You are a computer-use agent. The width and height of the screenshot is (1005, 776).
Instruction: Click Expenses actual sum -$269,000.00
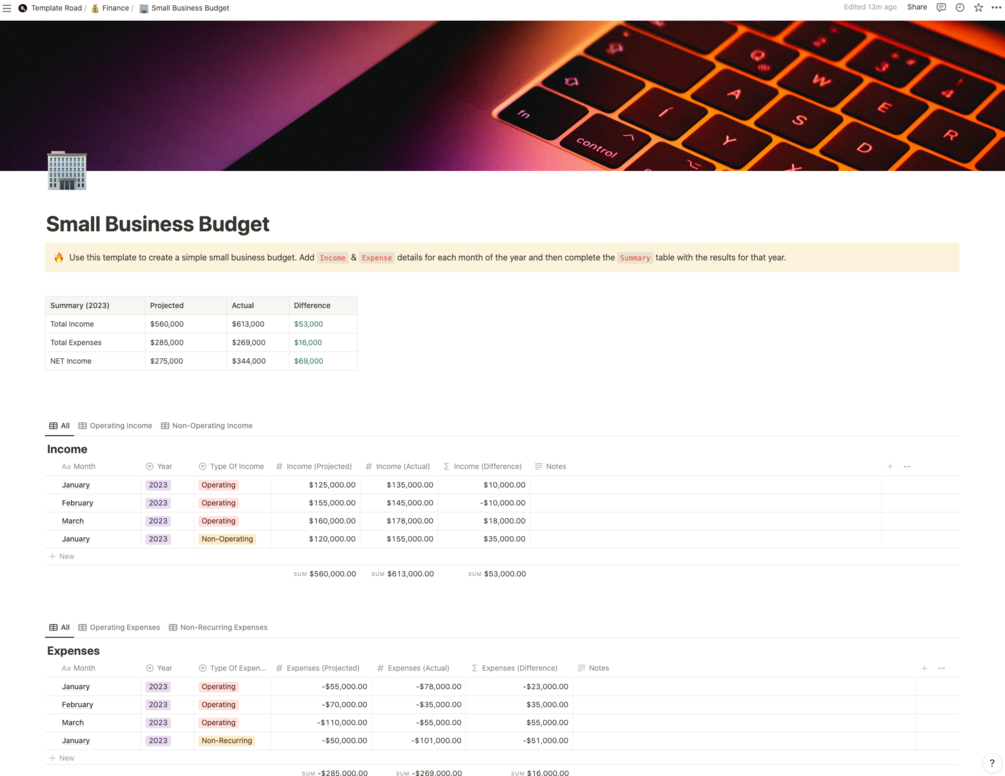[429, 772]
